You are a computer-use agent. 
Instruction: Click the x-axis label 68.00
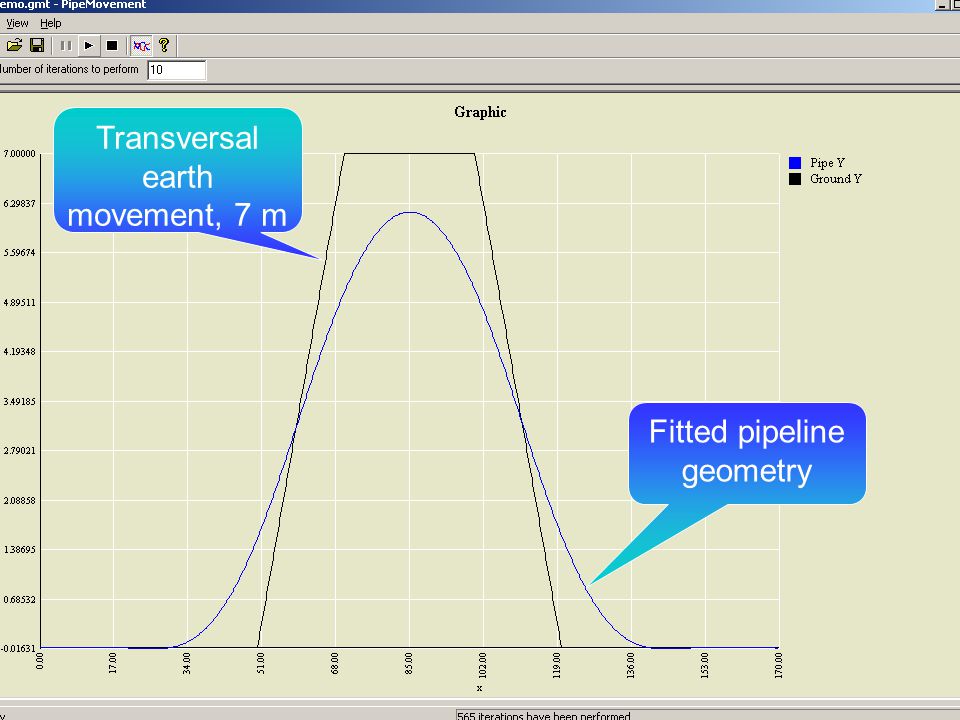coord(334,664)
